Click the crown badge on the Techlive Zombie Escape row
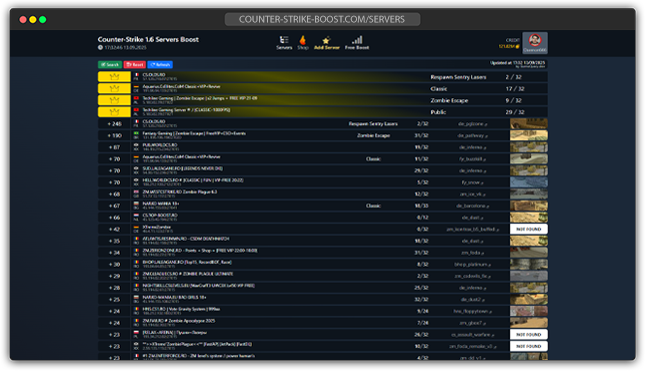 click(x=114, y=100)
